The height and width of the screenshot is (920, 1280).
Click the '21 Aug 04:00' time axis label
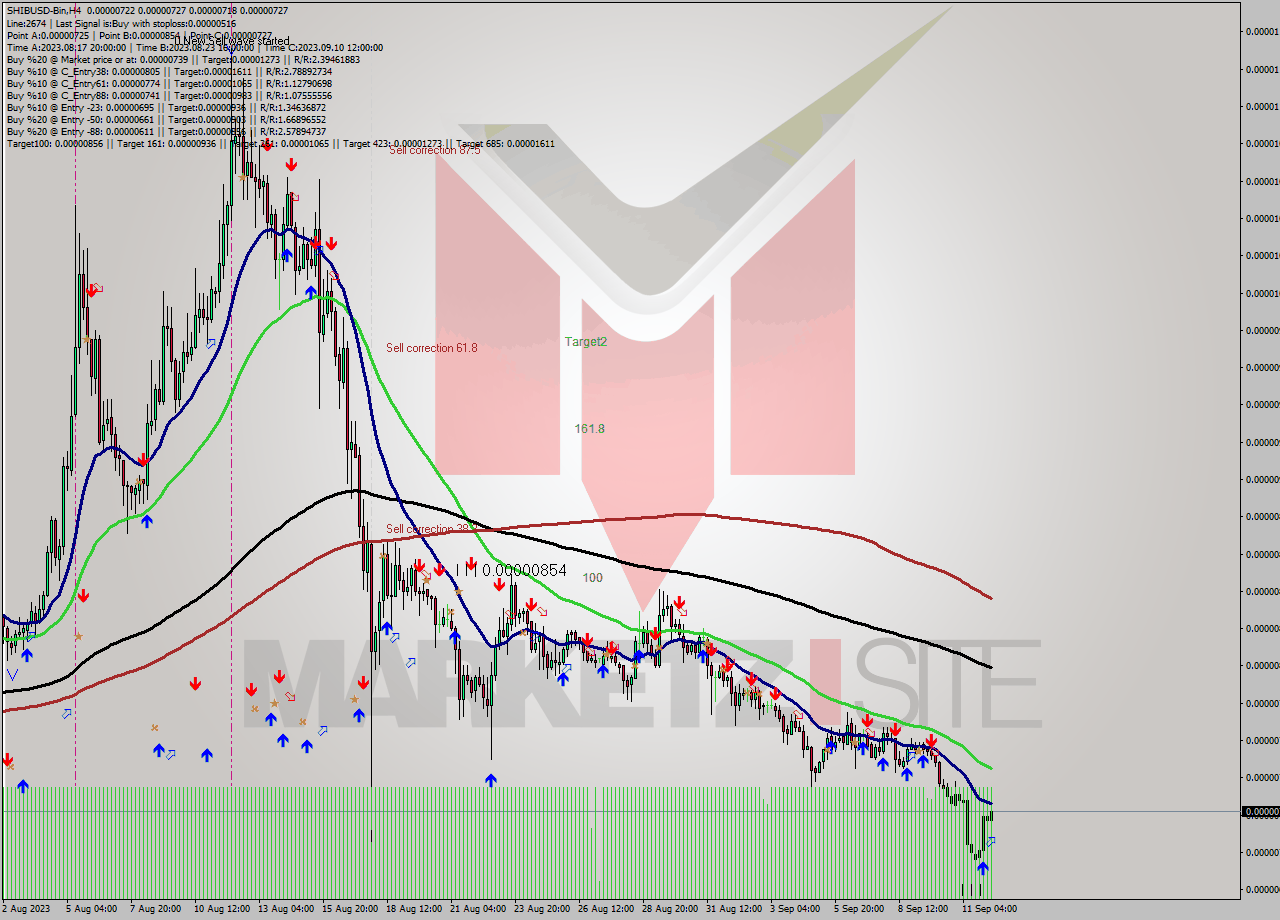478,909
